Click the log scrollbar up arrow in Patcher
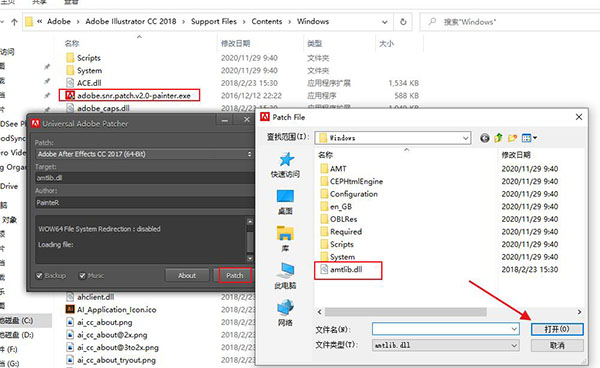 (250, 221)
